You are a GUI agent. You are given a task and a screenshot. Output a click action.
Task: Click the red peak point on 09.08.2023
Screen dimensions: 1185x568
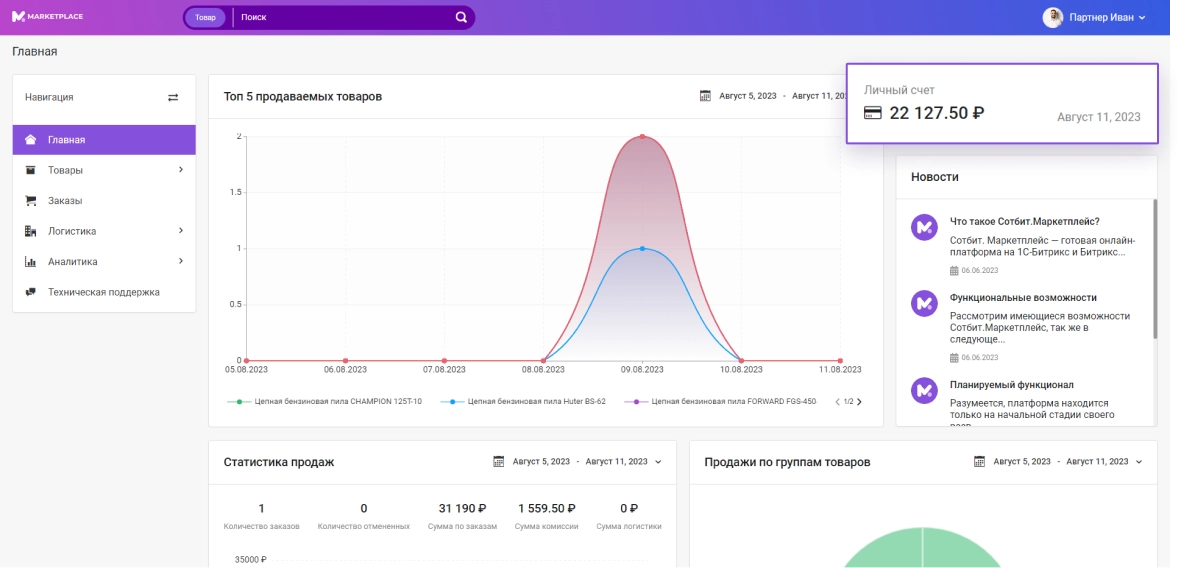coord(642,137)
